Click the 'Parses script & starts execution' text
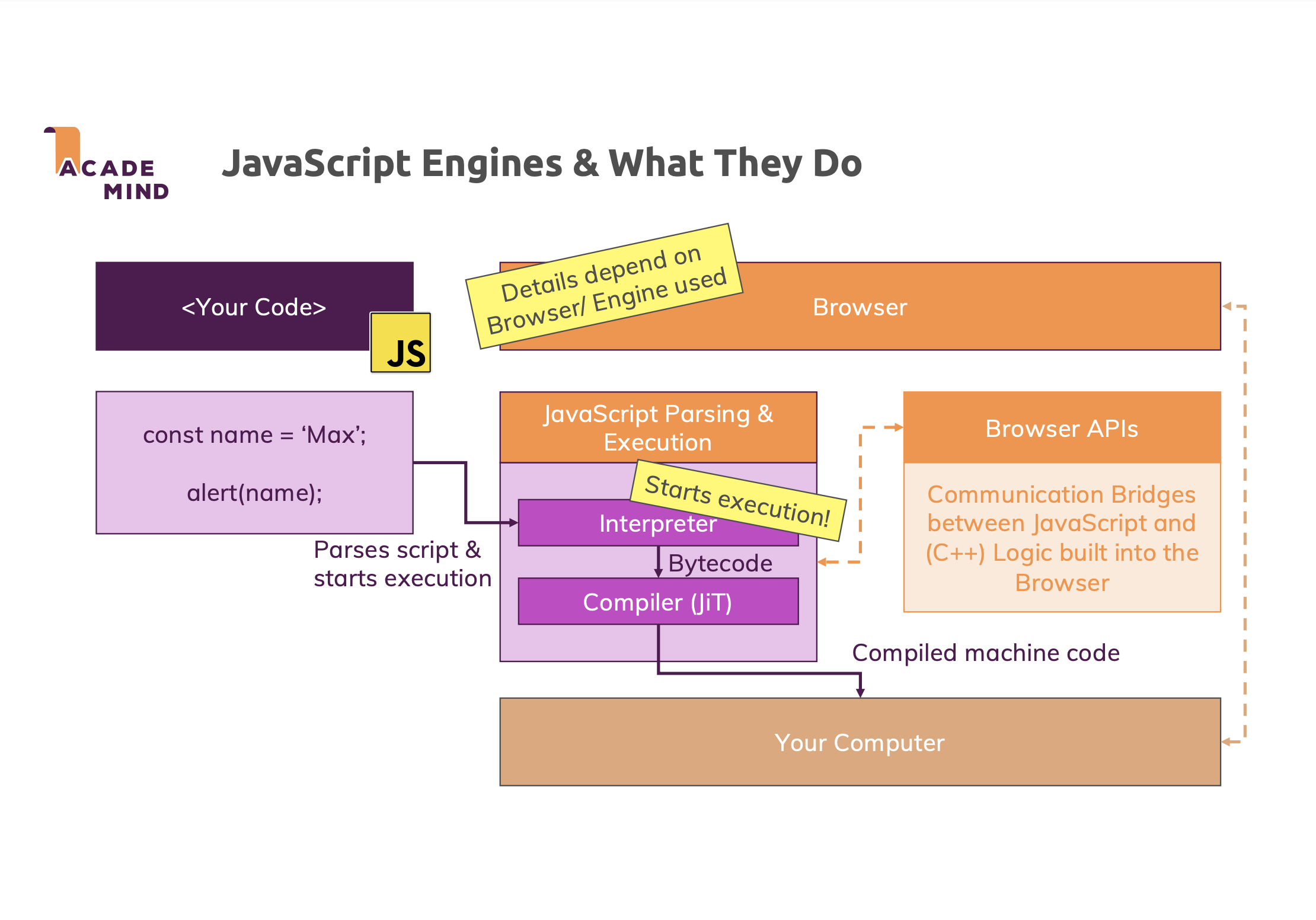 (402, 564)
